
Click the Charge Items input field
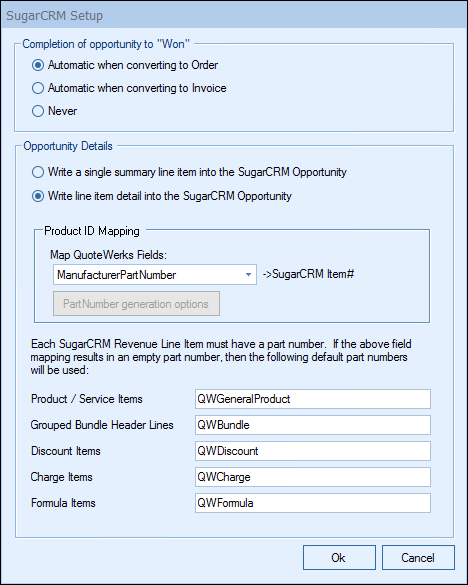(x=312, y=477)
